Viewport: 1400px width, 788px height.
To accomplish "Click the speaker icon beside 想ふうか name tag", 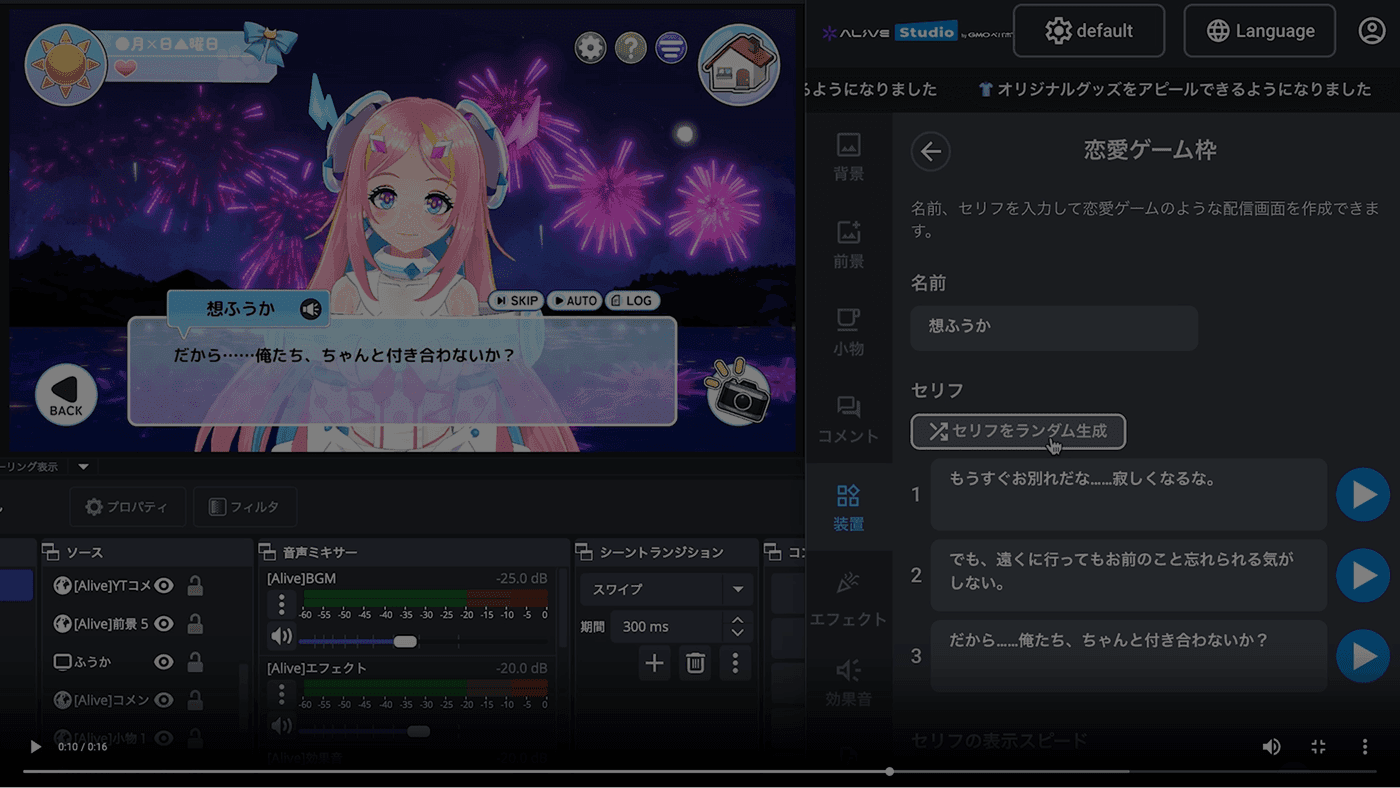I will tap(311, 309).
